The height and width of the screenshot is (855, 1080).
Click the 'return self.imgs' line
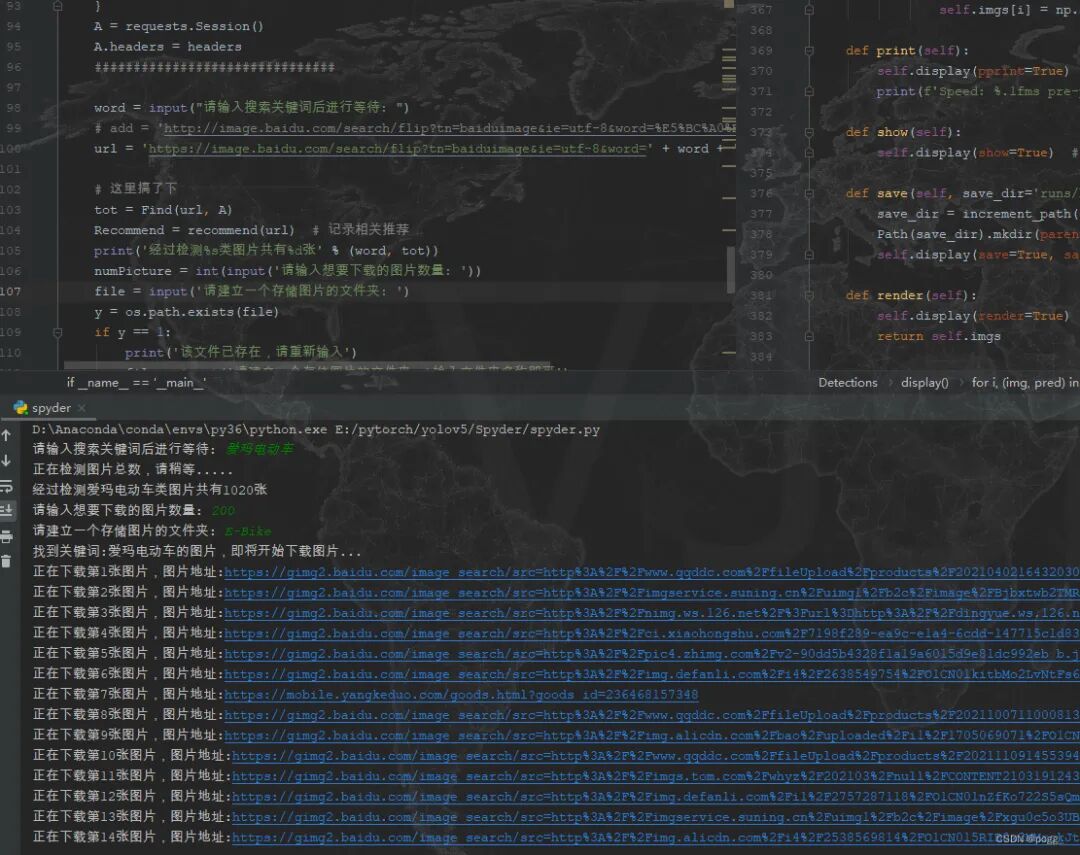[938, 336]
